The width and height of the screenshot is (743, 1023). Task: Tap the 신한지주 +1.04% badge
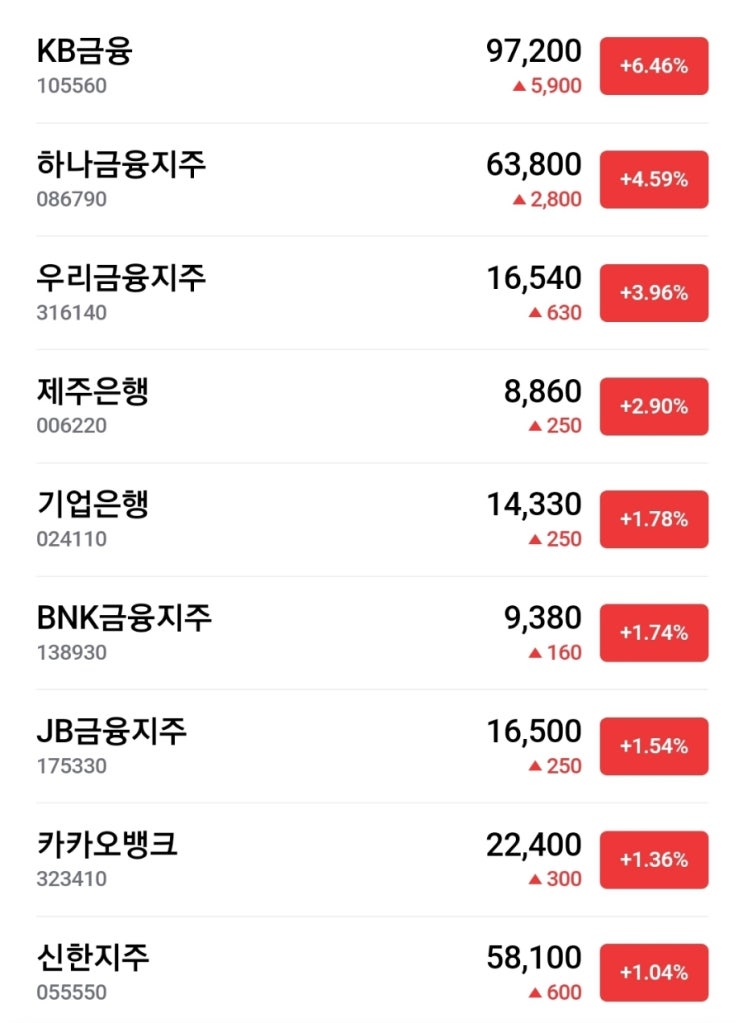coord(653,973)
